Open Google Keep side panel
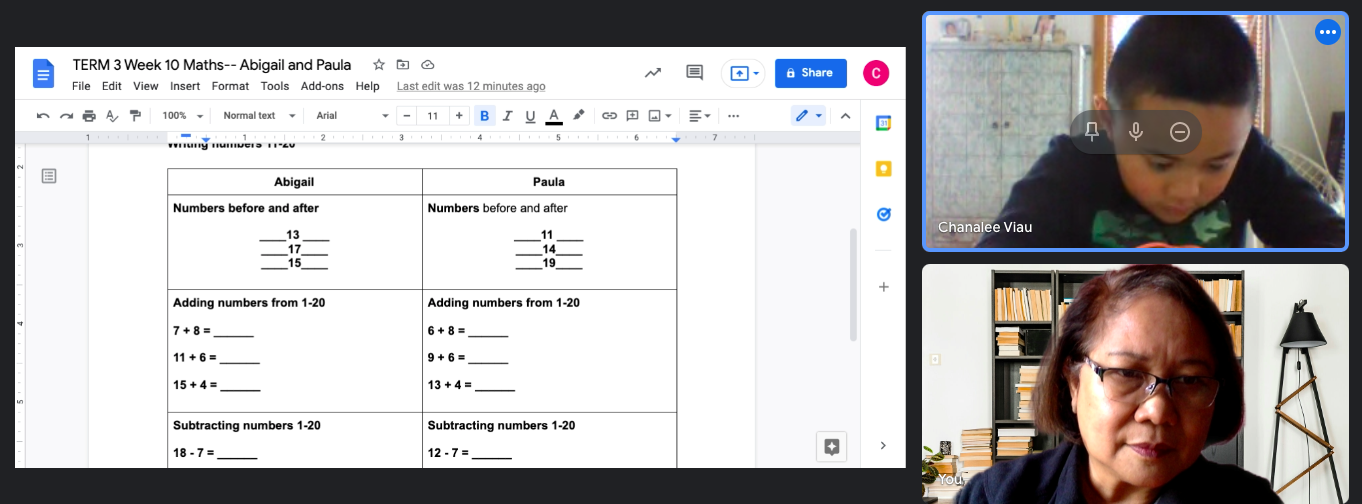Viewport: 1362px width, 504px height. point(883,169)
